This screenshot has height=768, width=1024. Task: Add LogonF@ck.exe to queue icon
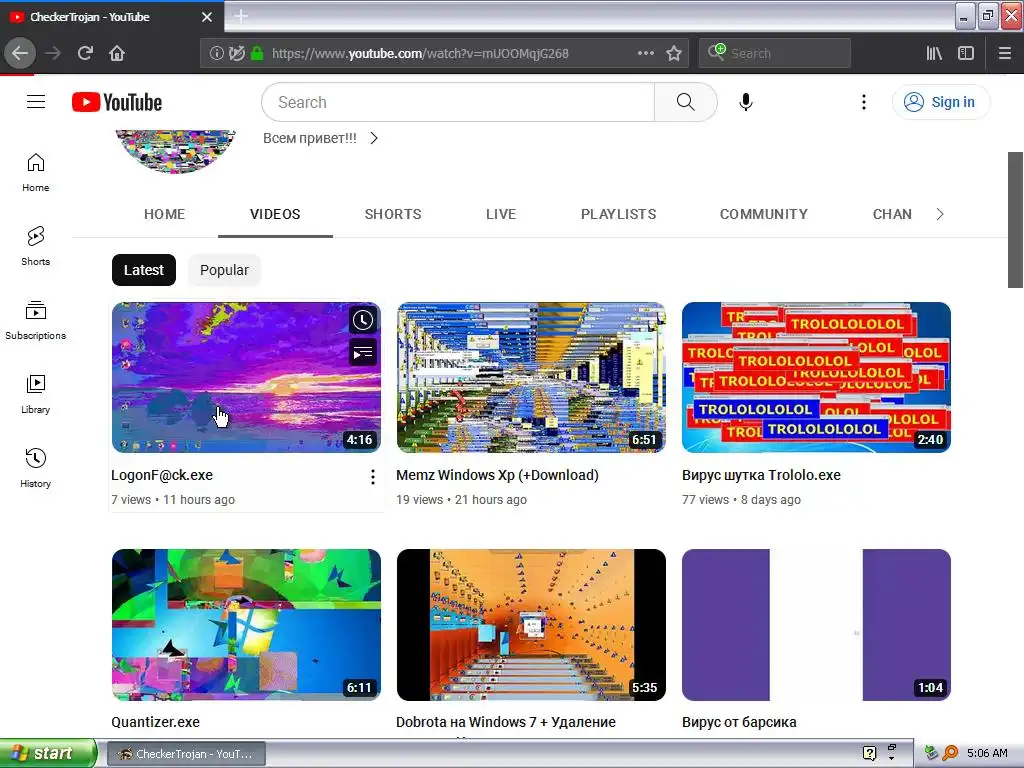tap(363, 353)
